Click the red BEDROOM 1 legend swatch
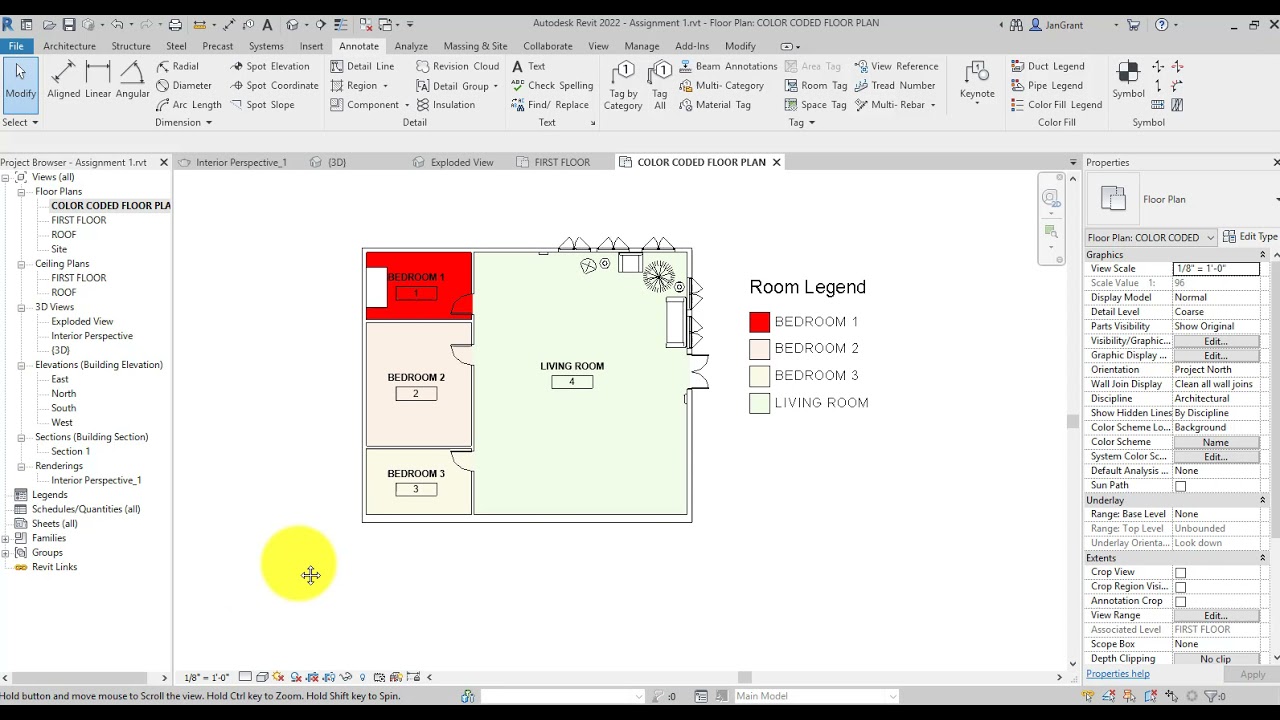 760,322
